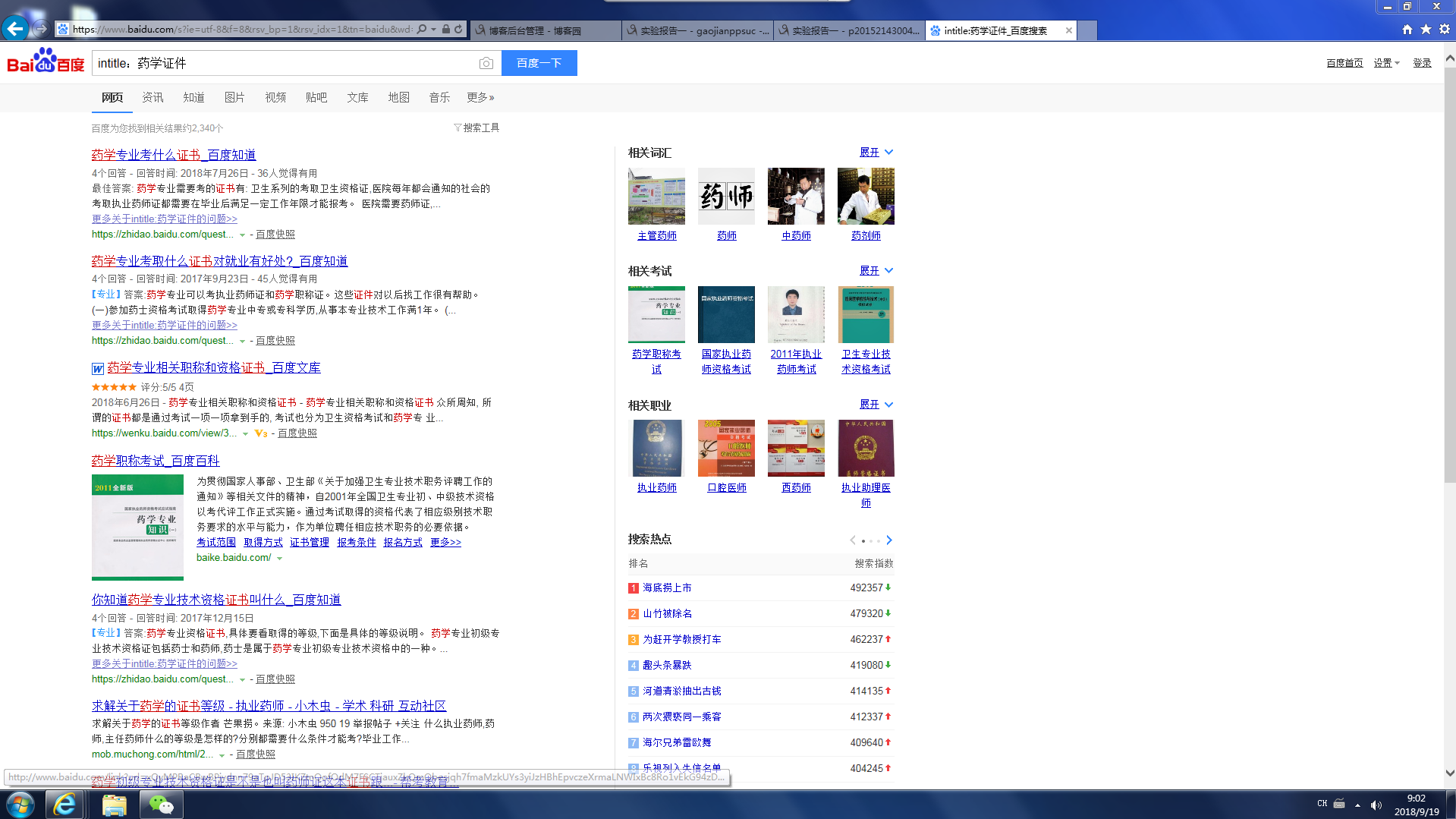1456x819 pixels.
Task: Show next page of 搜索热点
Action: tap(889, 540)
